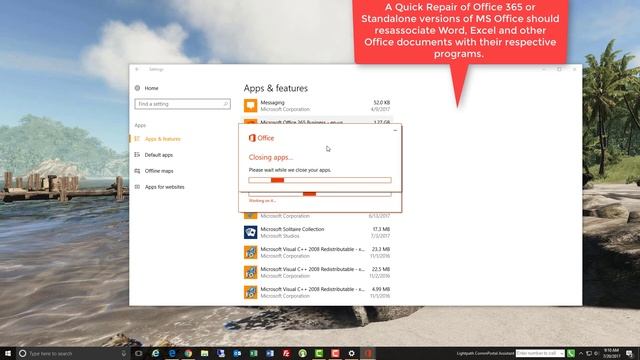Viewport: 640px width, 360px height.
Task: Click the Apps for websites sidebar icon
Action: (x=137, y=187)
